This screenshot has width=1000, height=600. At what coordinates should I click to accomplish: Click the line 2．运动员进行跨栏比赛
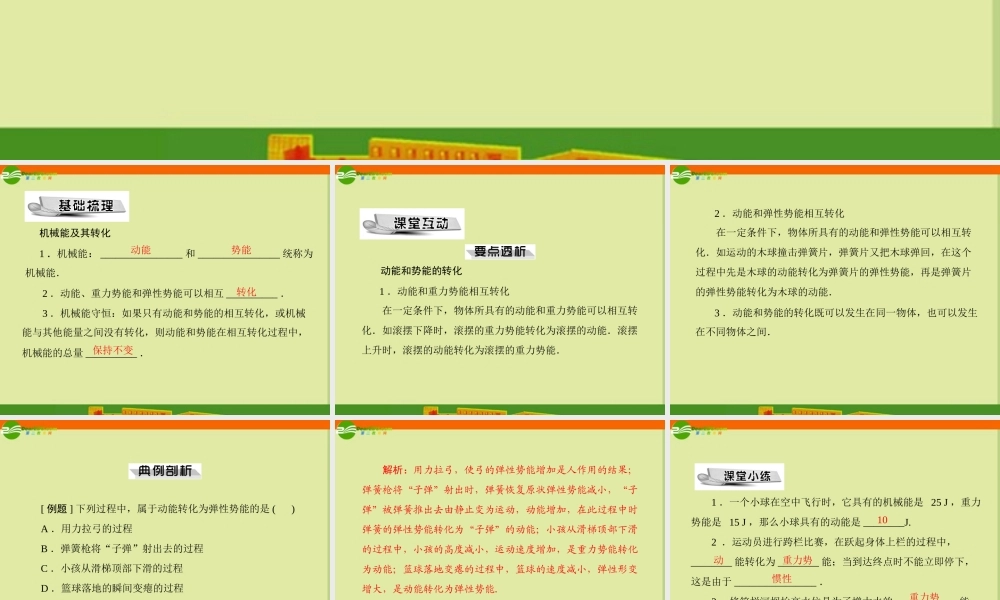pyautogui.click(x=832, y=542)
